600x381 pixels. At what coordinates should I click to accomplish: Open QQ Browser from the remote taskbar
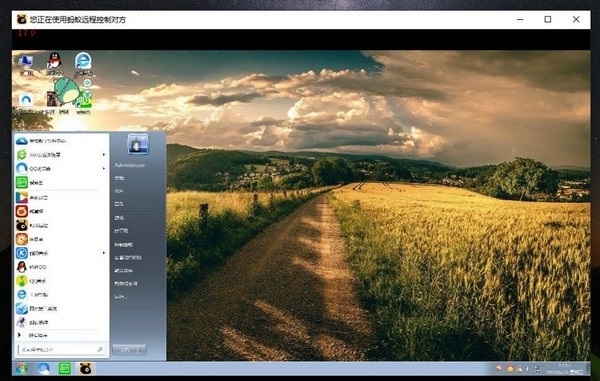tap(43, 369)
